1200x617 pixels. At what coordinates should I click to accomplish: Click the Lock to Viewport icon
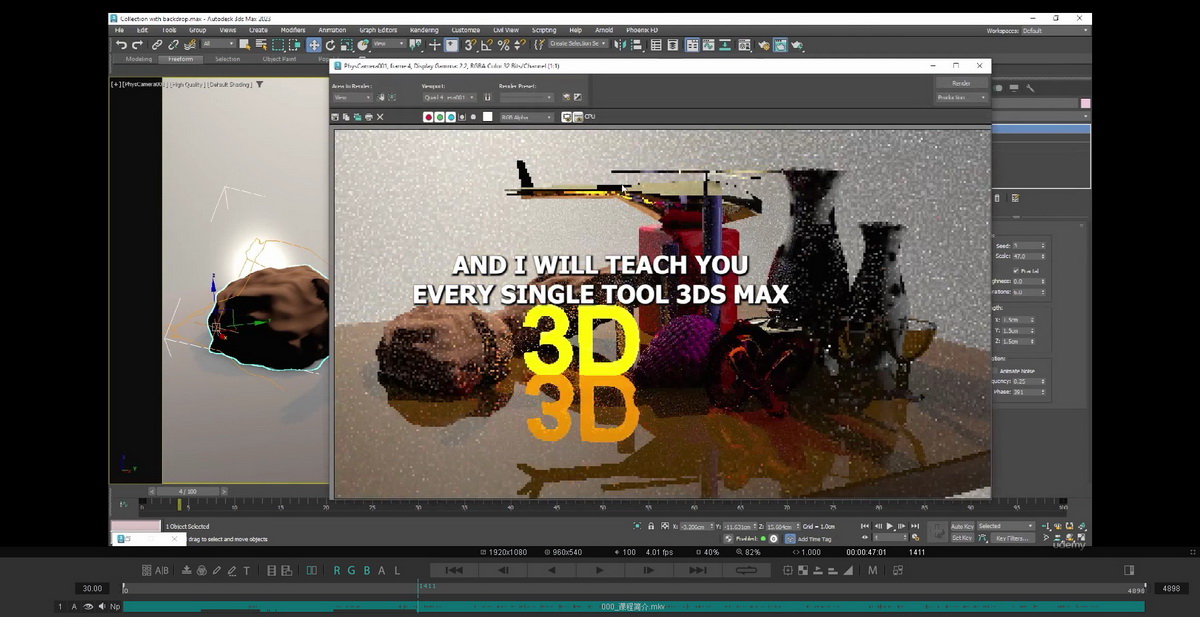(x=488, y=97)
